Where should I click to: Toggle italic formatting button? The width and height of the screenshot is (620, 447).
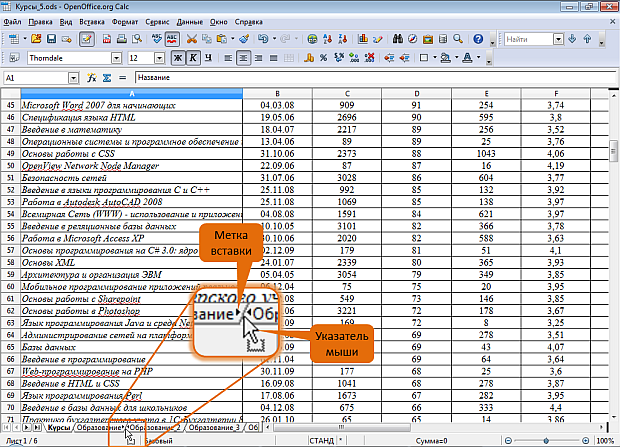click(x=193, y=59)
